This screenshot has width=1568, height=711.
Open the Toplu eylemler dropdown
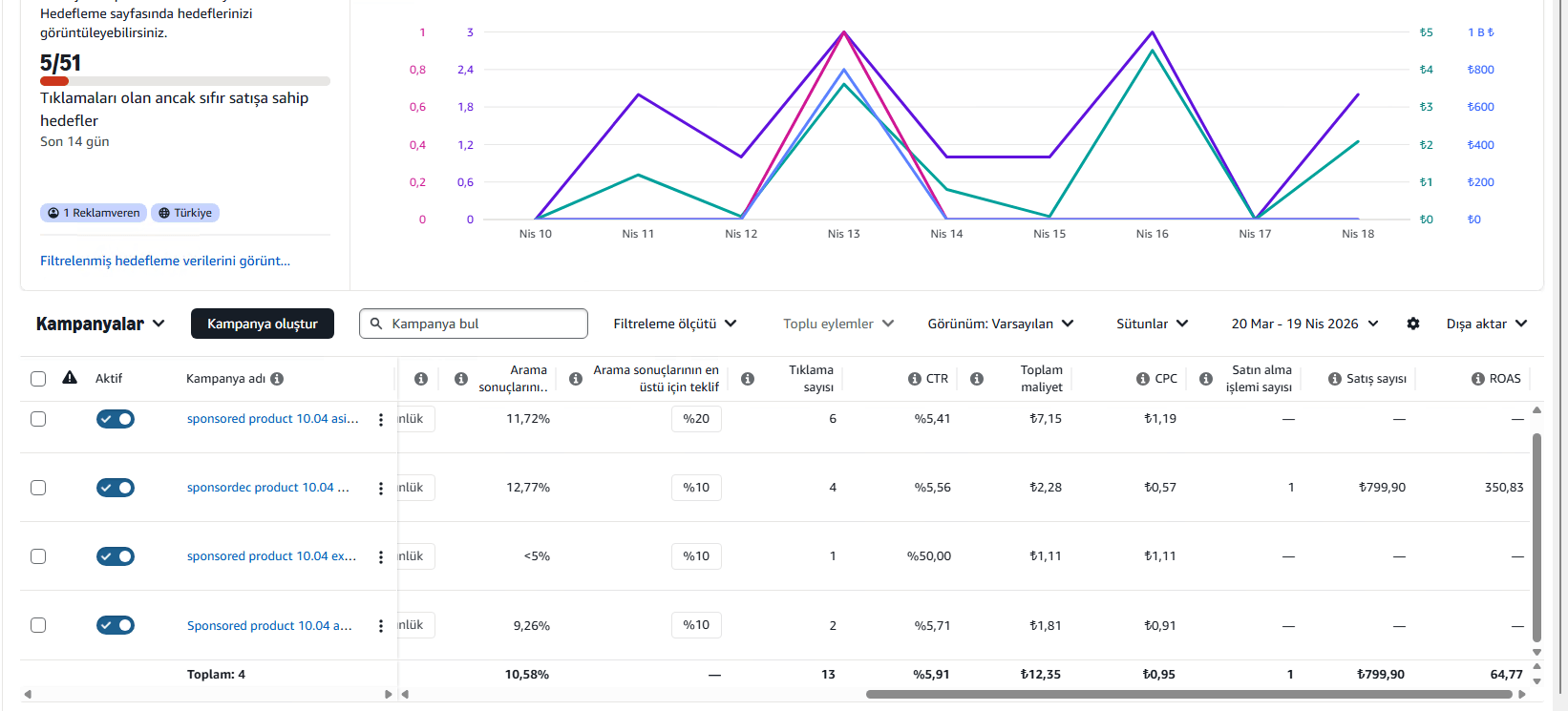pos(838,324)
